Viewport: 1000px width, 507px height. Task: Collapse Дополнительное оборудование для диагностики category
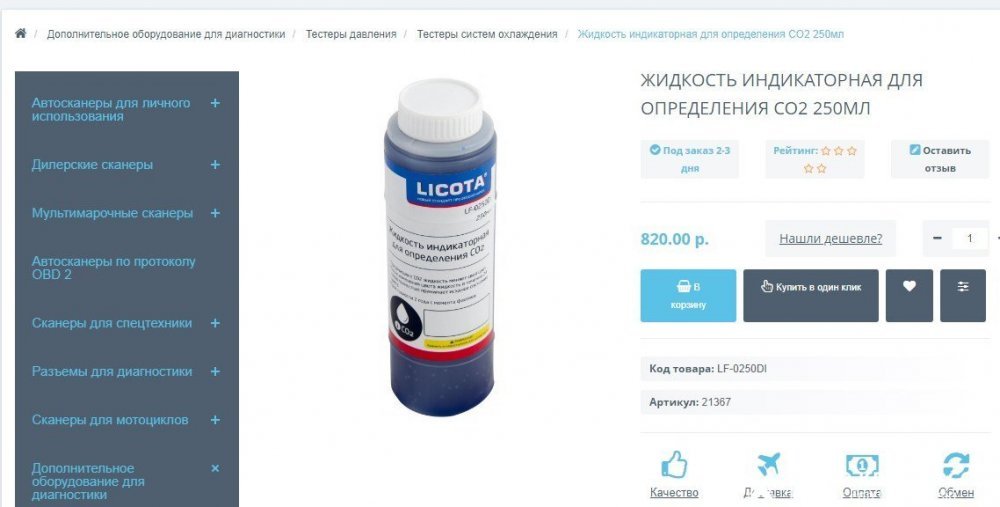pyautogui.click(x=215, y=468)
